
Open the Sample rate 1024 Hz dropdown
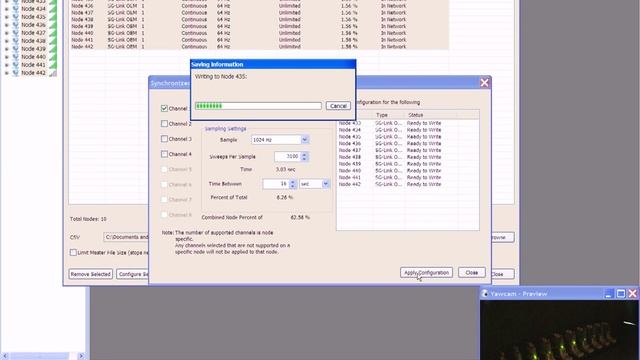[304, 140]
